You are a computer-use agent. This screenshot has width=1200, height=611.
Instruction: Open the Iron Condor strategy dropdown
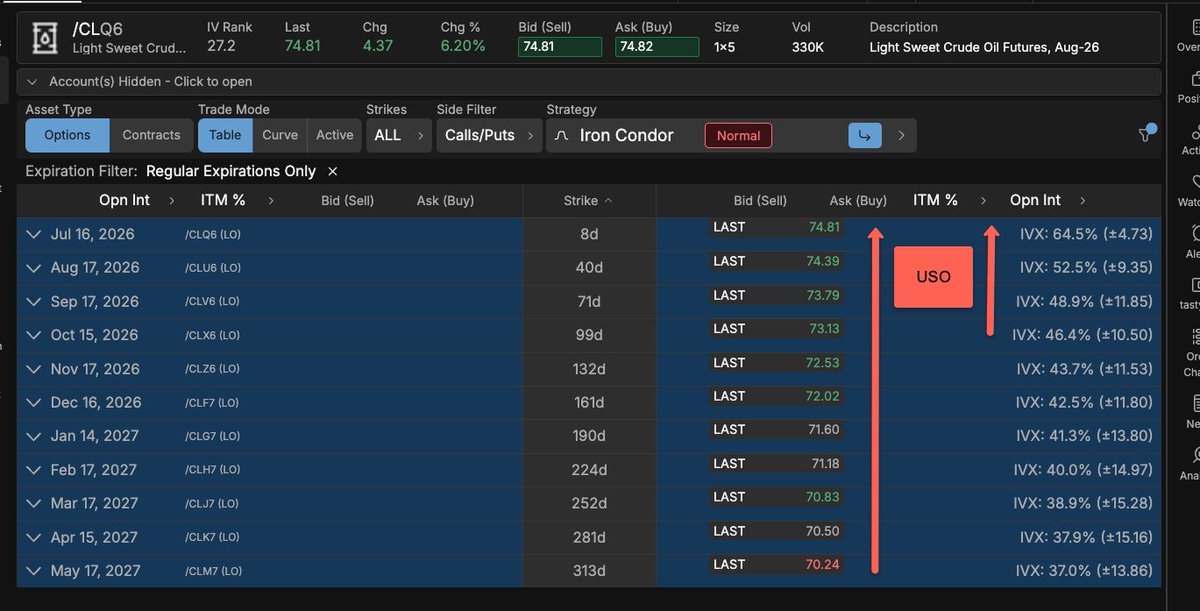731,135
